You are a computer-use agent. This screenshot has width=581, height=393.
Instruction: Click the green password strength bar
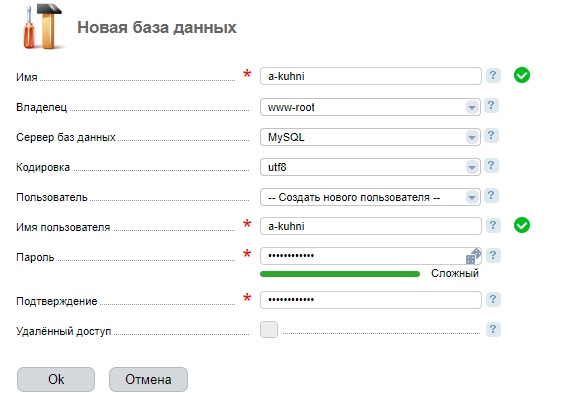[340, 274]
